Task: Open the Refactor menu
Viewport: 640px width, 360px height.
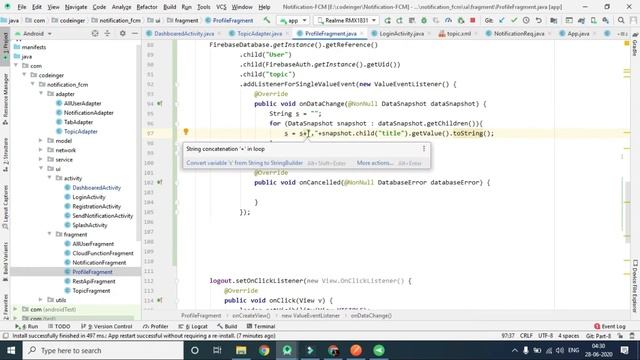Action: pos(147,7)
